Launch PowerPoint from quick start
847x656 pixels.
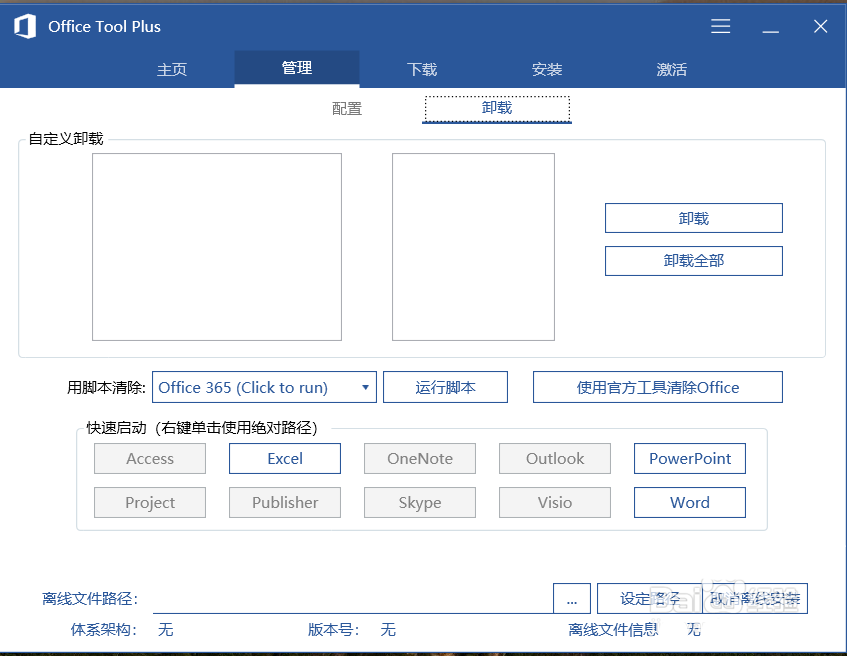coord(690,459)
